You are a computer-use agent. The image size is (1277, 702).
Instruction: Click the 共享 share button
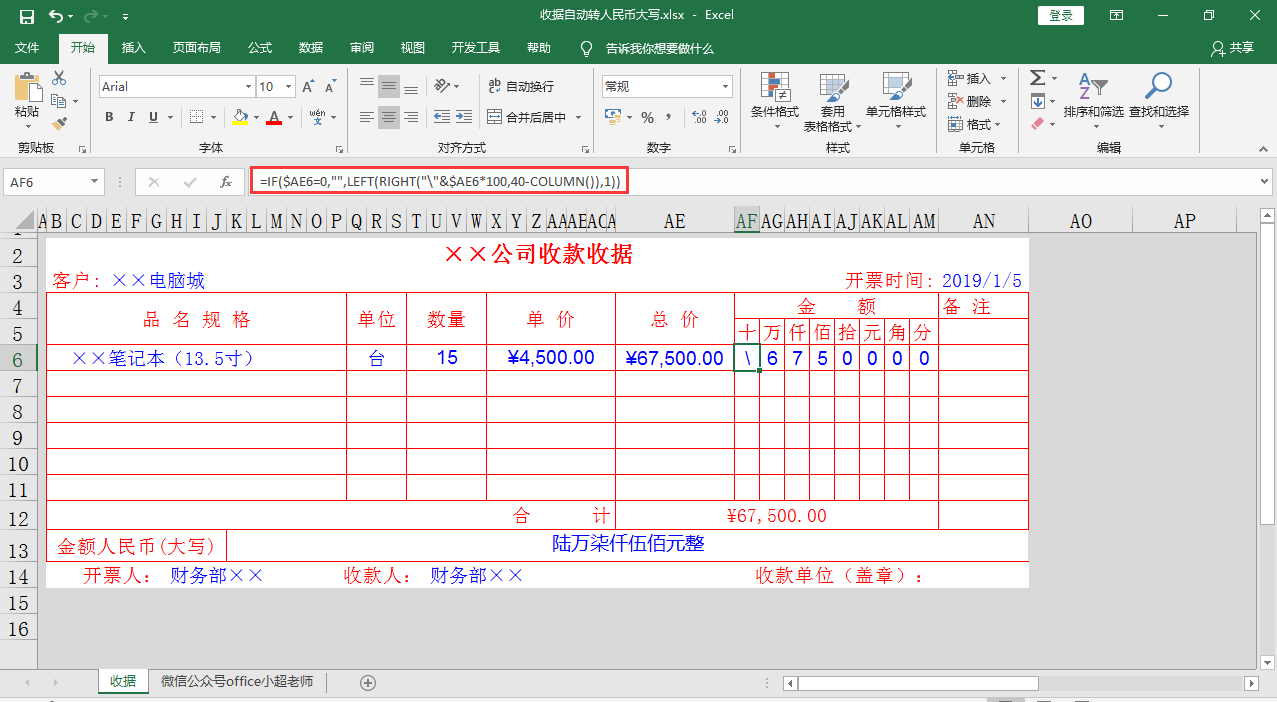(1232, 48)
